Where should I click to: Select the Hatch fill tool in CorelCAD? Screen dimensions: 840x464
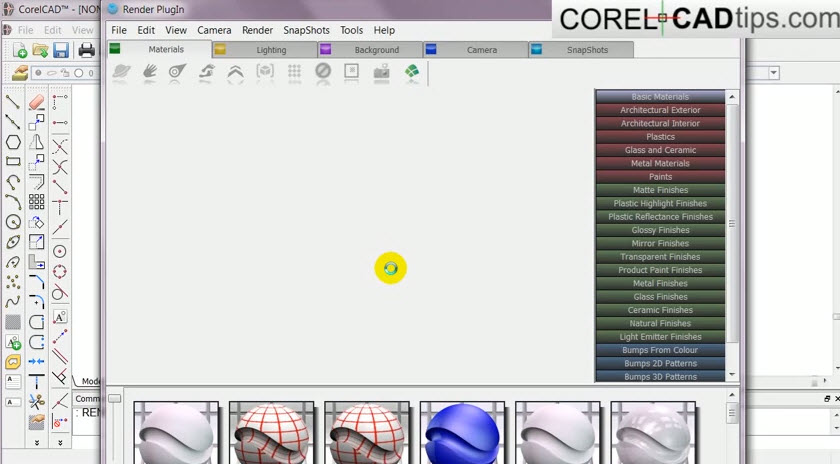tap(13, 322)
